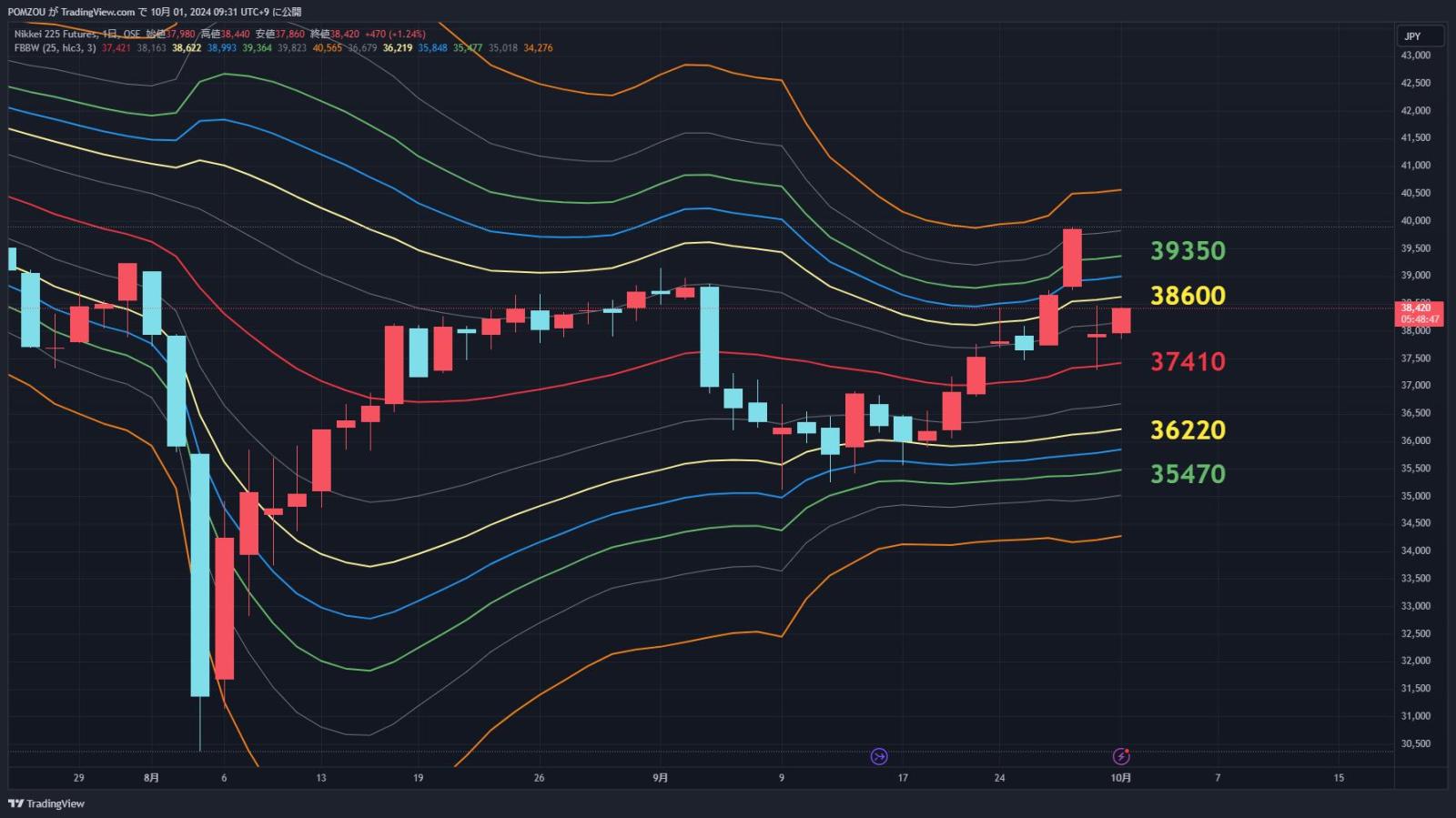Image resolution: width=1456 pixels, height=818 pixels.
Task: Click the 30,500 price axis label
Action: click(x=1416, y=744)
